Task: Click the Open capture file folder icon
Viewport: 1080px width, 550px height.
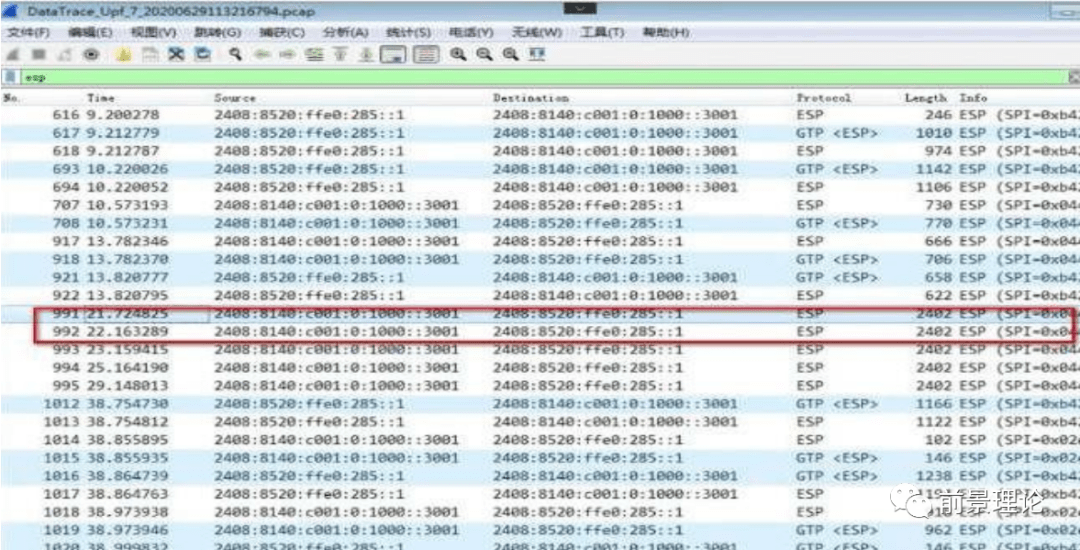Action: tap(124, 55)
